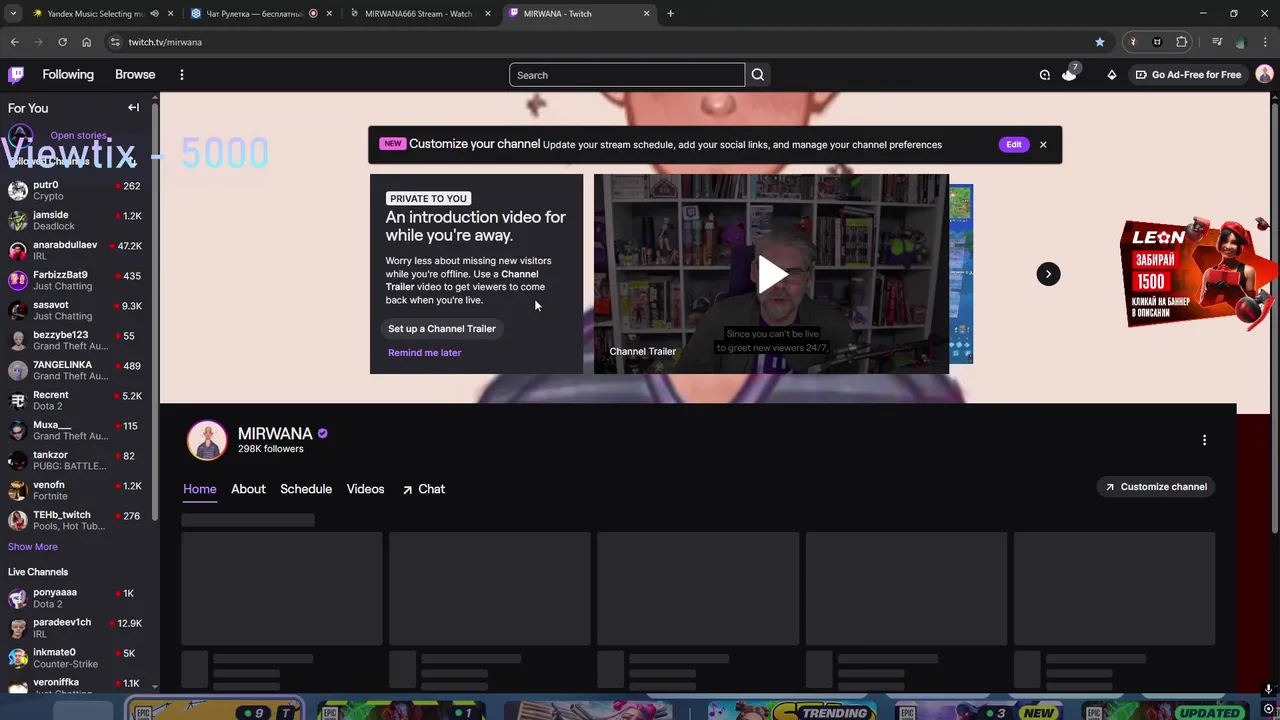The image size is (1280, 720).
Task: Open the Chrome media controls icon
Action: coord(1217,42)
